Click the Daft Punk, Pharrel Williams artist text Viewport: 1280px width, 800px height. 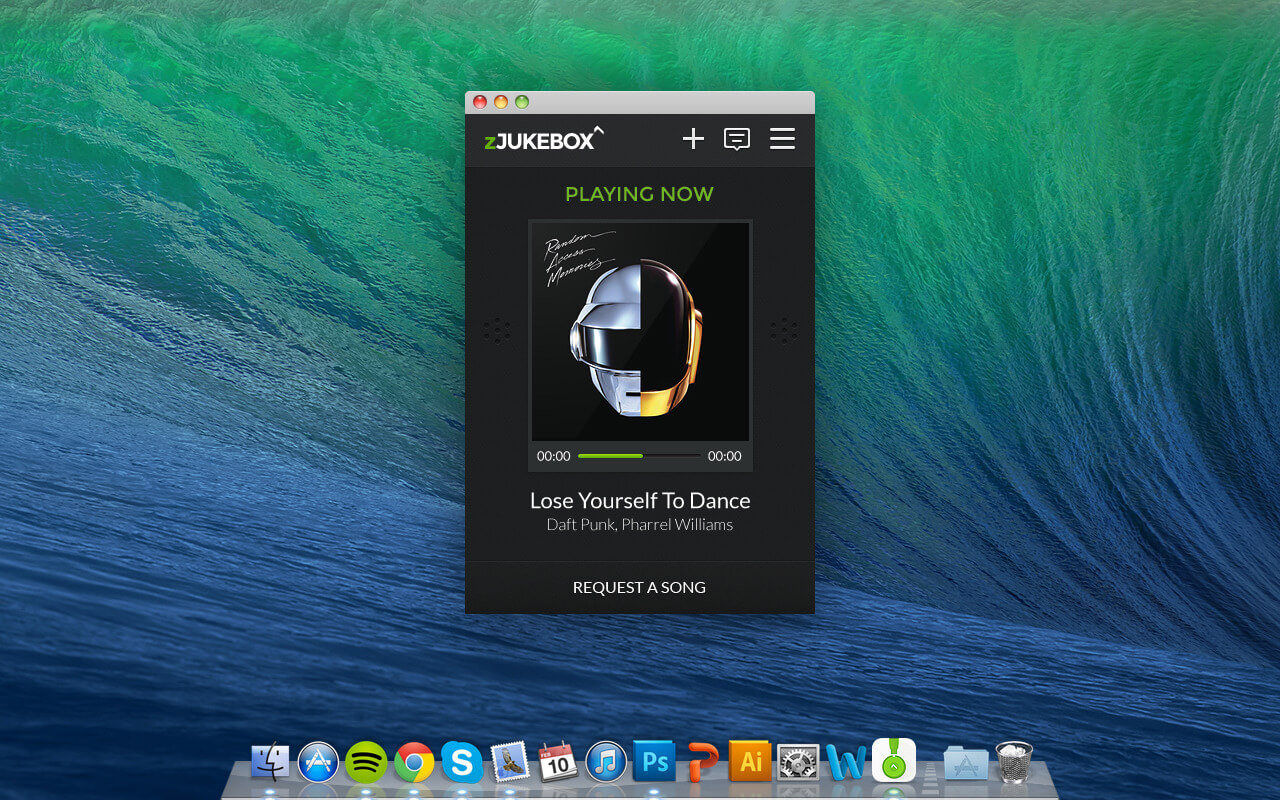click(x=640, y=525)
